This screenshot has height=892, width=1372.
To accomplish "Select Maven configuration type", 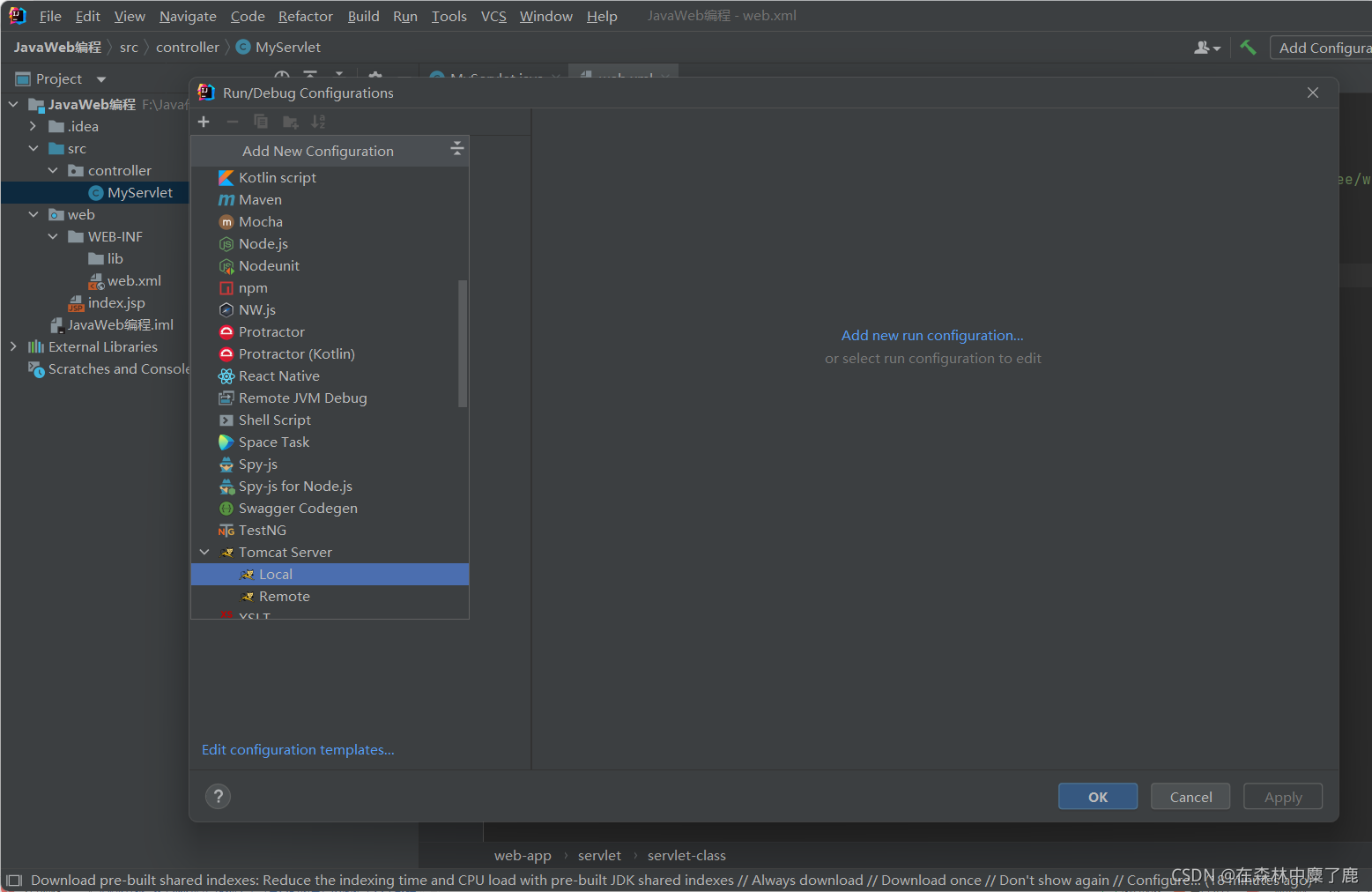I will coord(330,200).
